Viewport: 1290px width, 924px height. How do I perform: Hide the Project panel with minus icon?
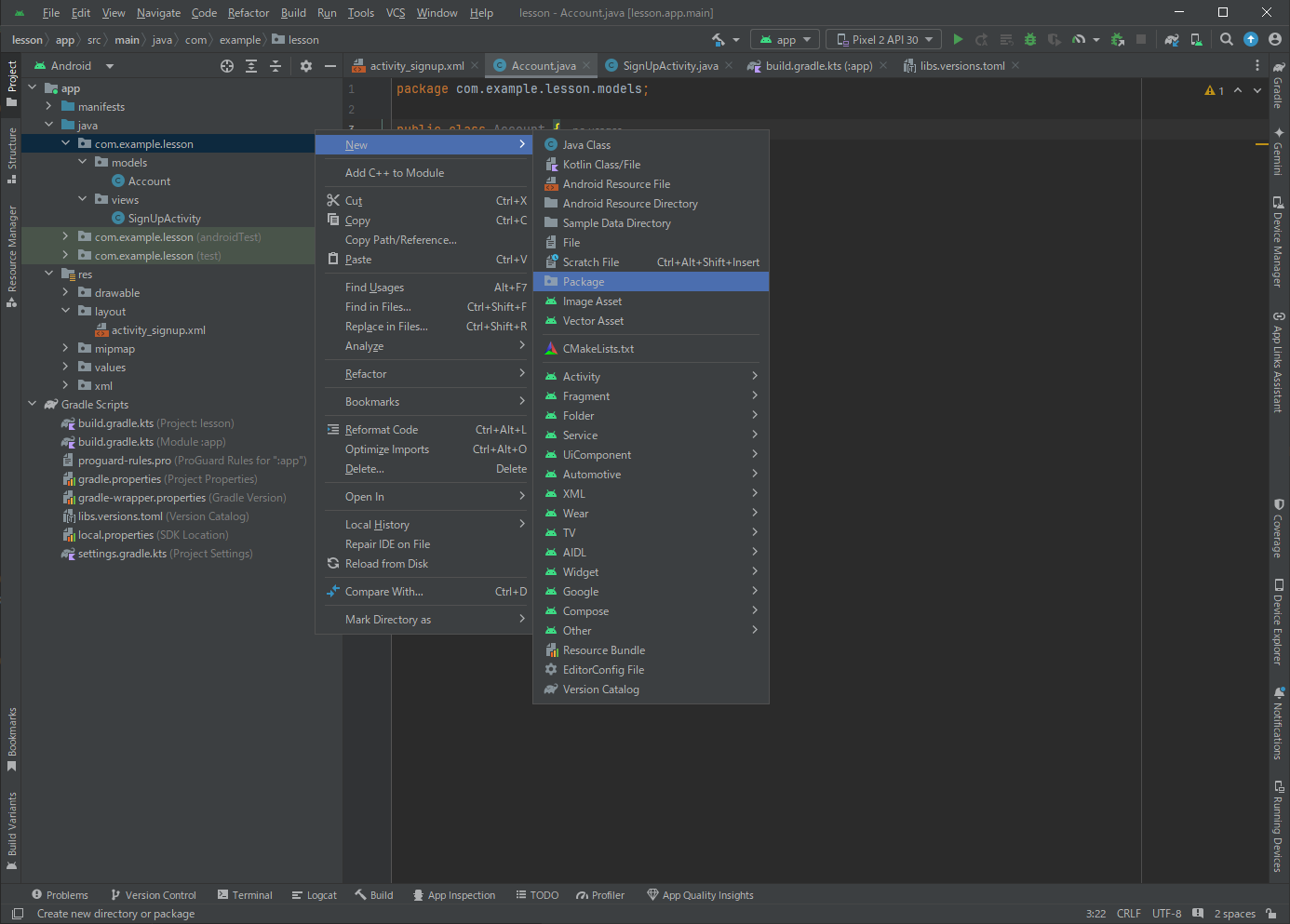(x=329, y=66)
